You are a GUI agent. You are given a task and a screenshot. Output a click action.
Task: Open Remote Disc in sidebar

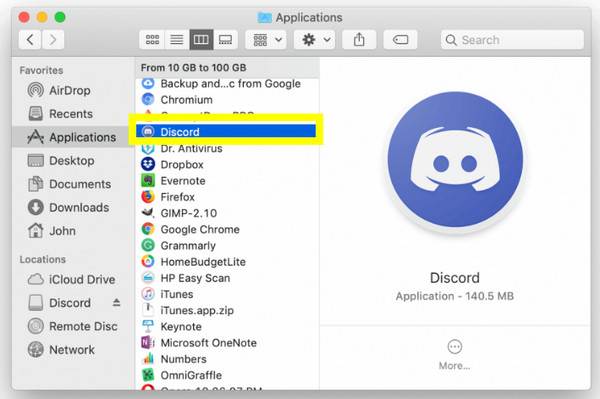(72, 326)
